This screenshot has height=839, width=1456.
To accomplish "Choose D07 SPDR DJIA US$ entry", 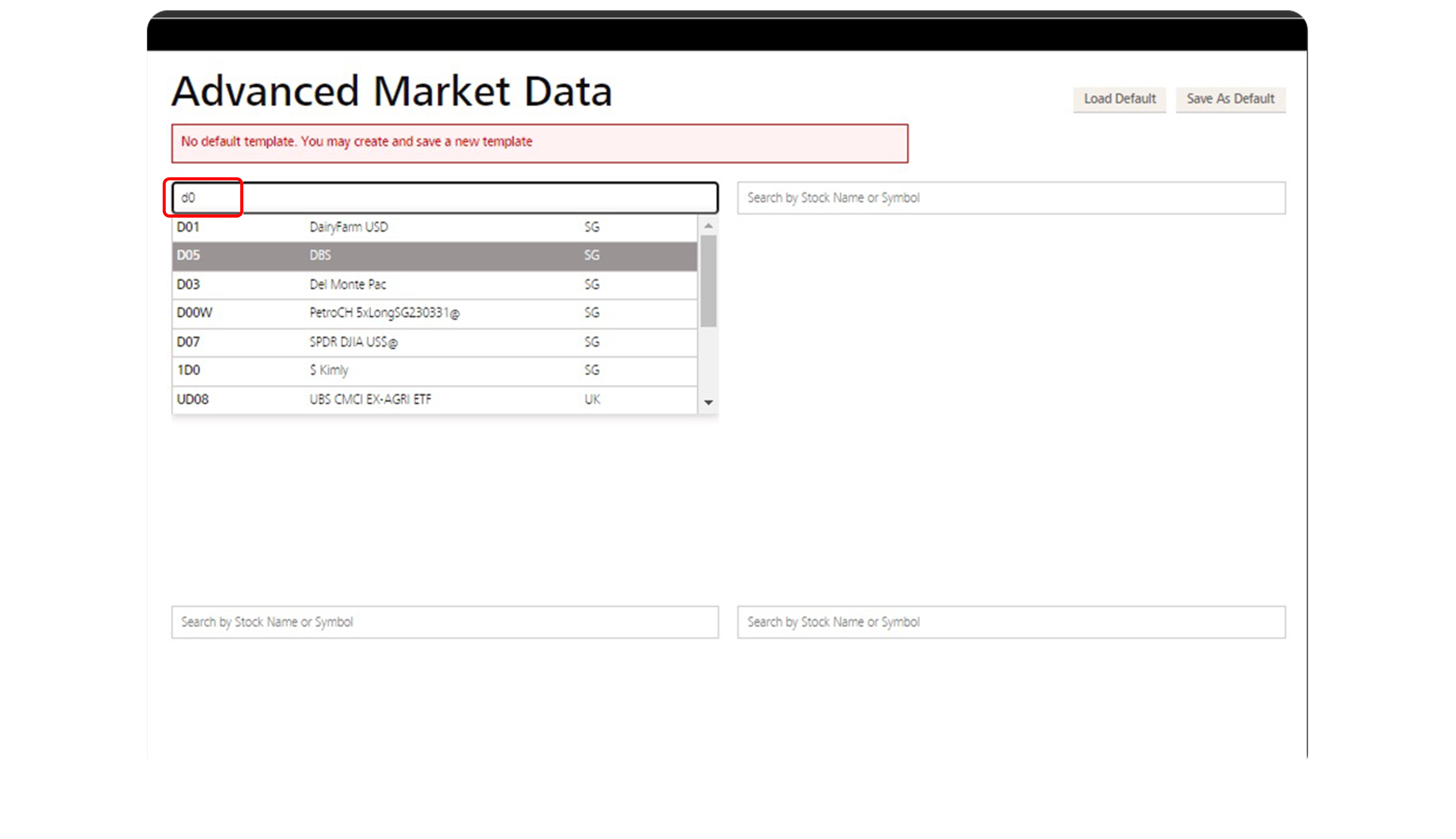I will tap(434, 342).
